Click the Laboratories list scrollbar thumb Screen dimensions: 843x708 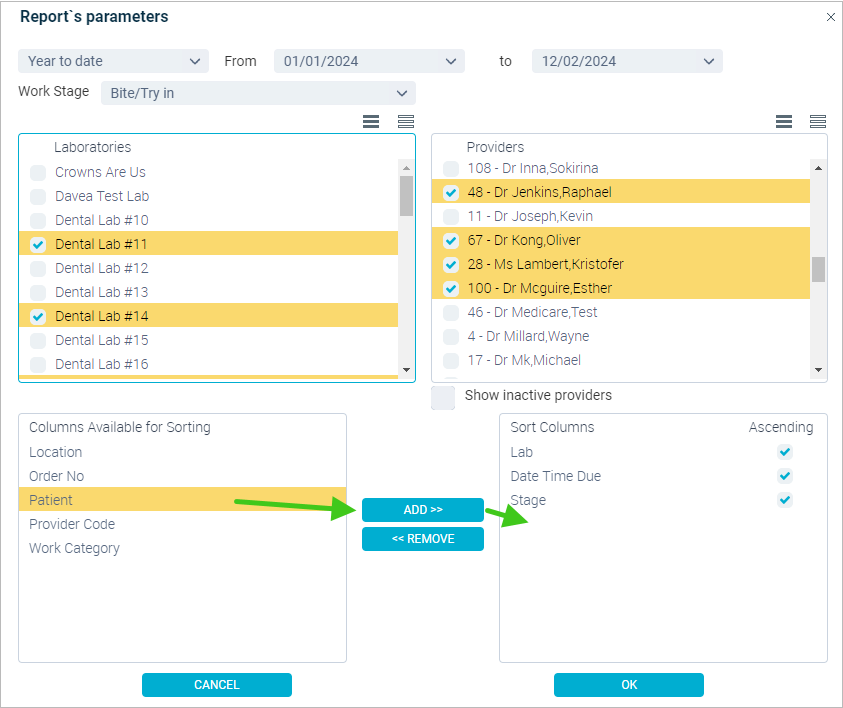(406, 196)
